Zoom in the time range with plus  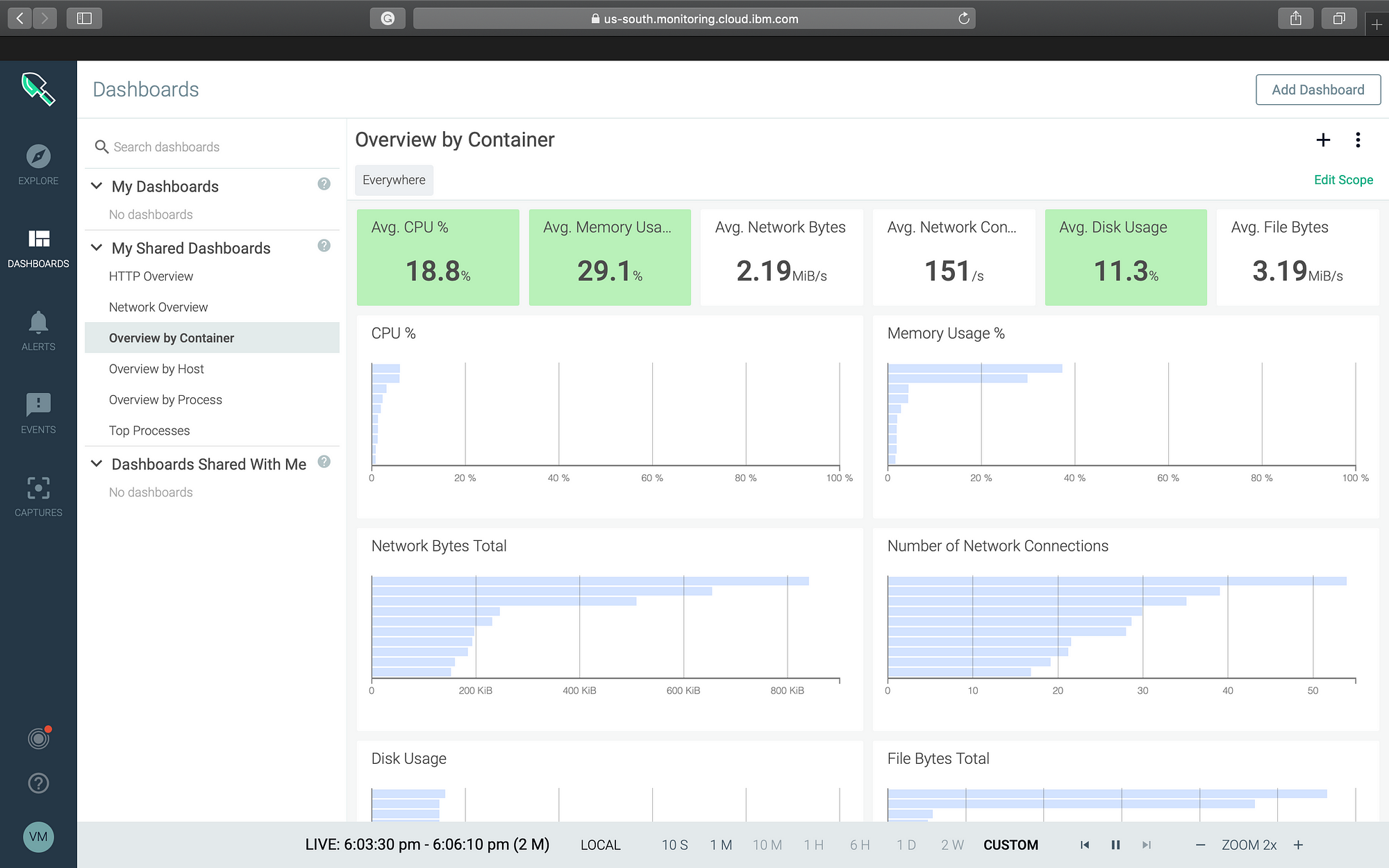(x=1298, y=845)
